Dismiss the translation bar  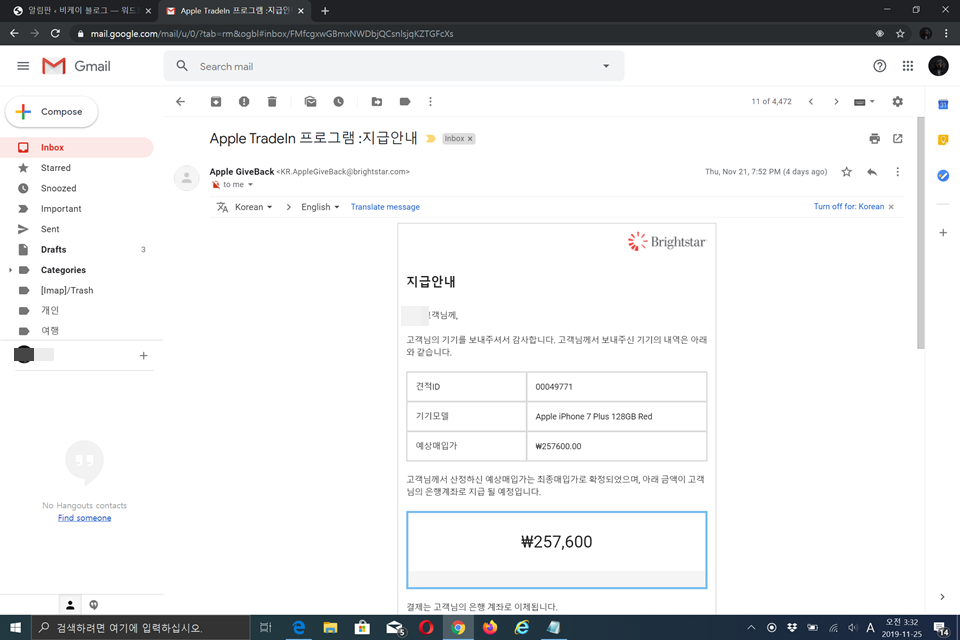click(x=891, y=207)
